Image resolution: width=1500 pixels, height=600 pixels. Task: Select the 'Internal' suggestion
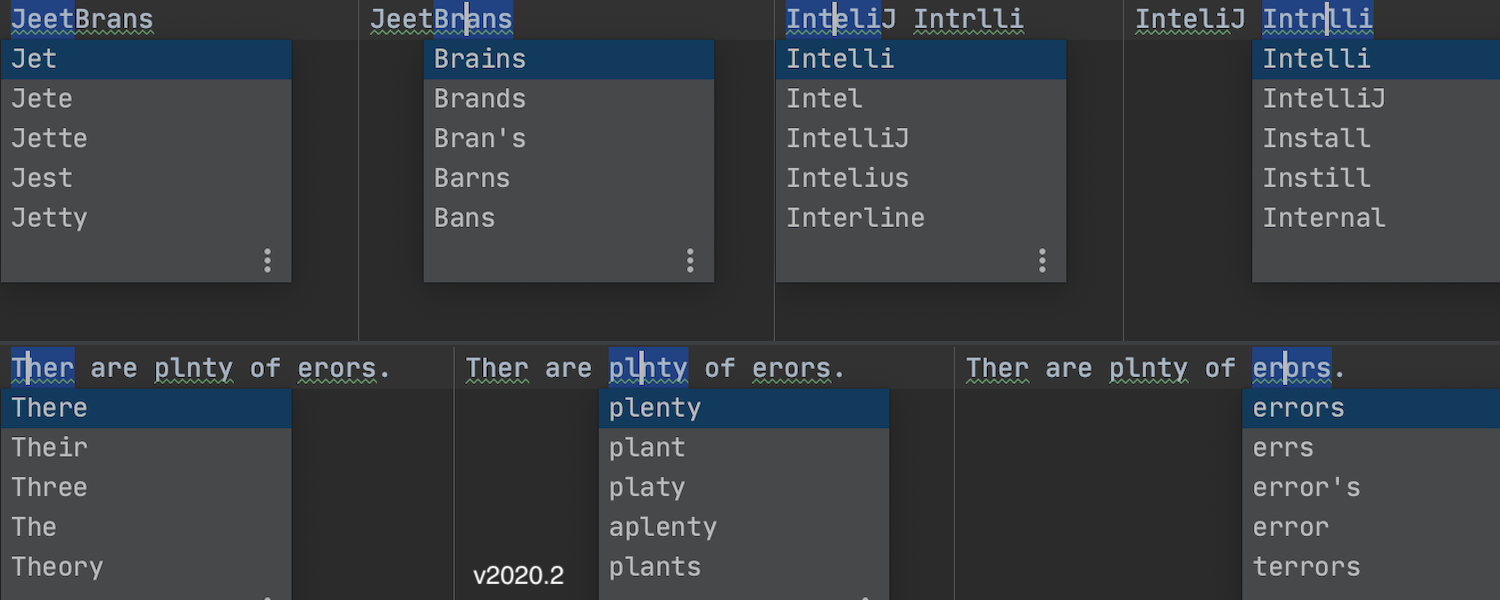coord(1376,218)
